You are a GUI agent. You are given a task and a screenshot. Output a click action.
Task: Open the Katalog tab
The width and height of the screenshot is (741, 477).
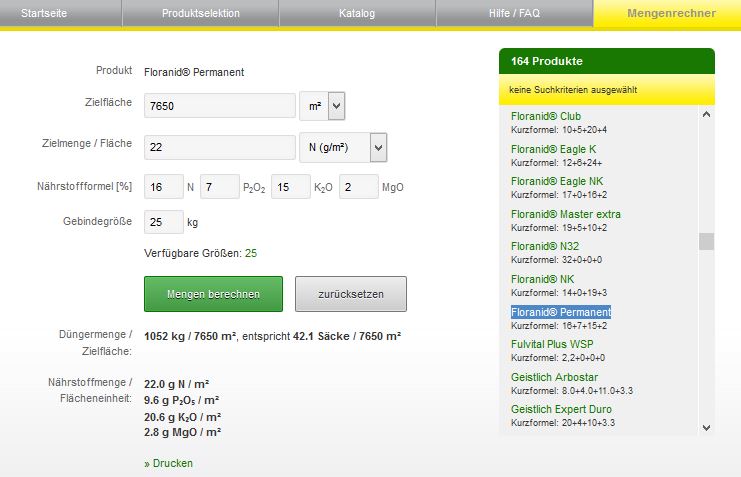click(357, 13)
